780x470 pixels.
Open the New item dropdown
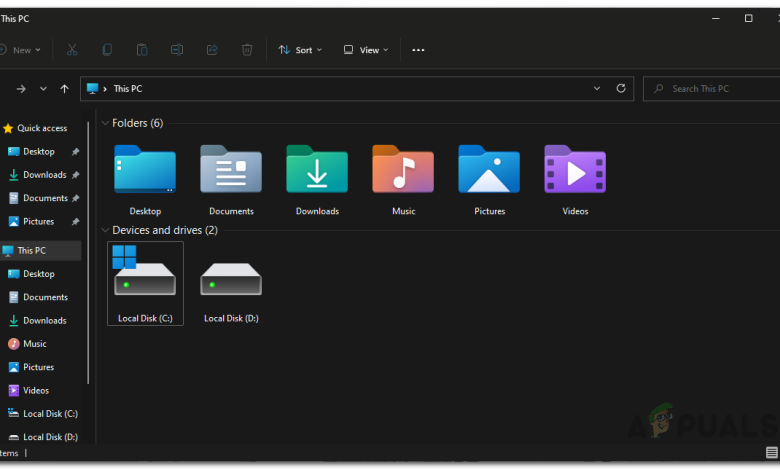tap(20, 50)
